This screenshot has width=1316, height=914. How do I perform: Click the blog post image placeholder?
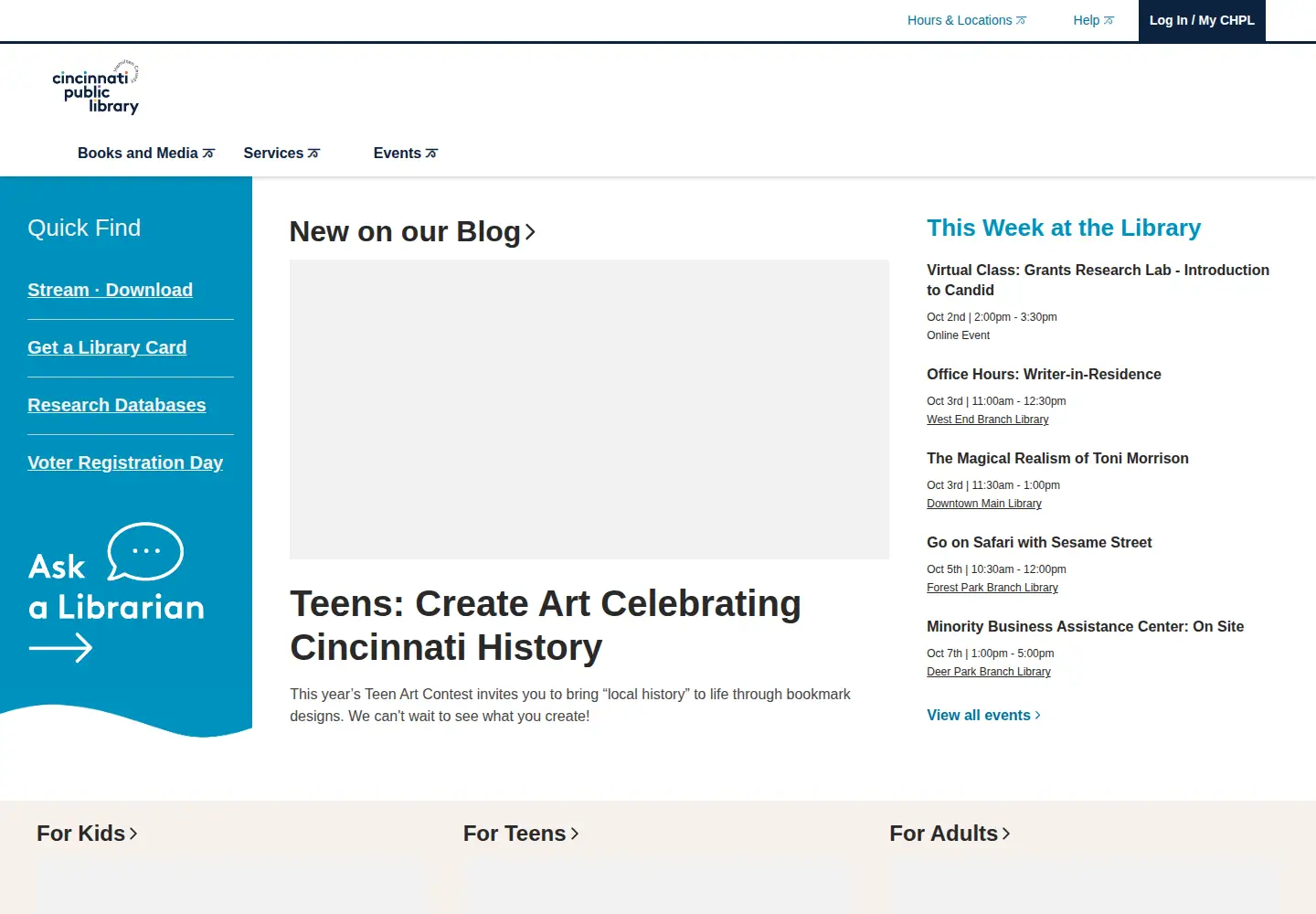coord(589,409)
